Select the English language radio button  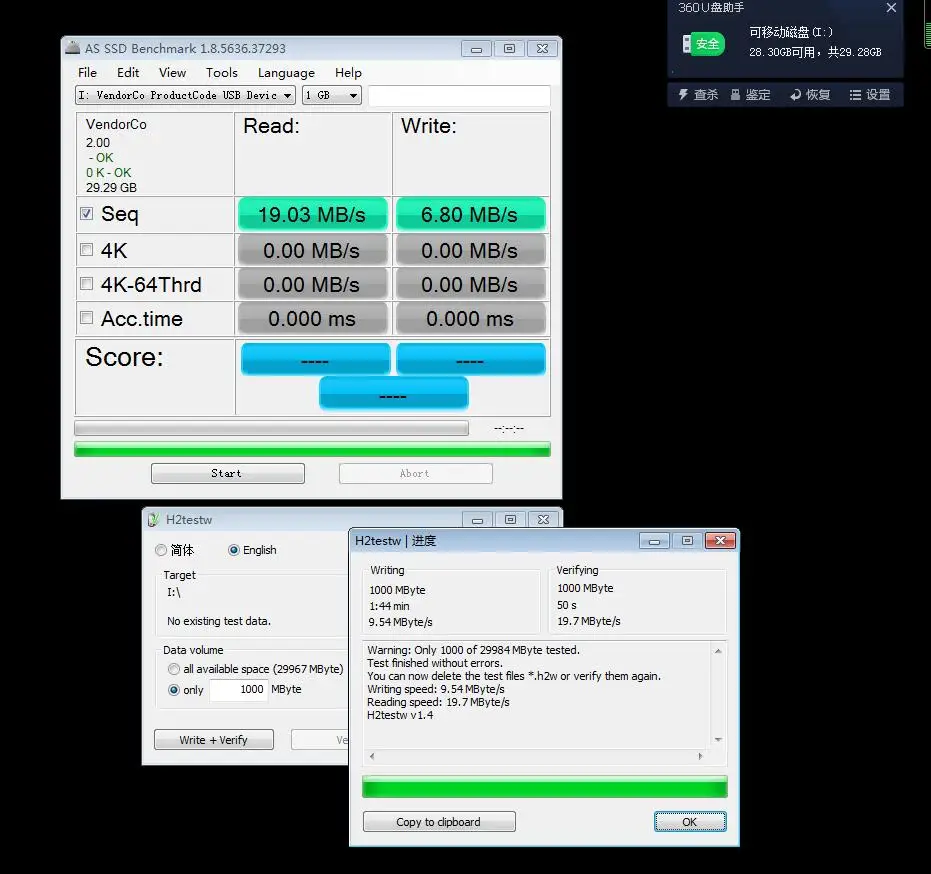[x=234, y=550]
